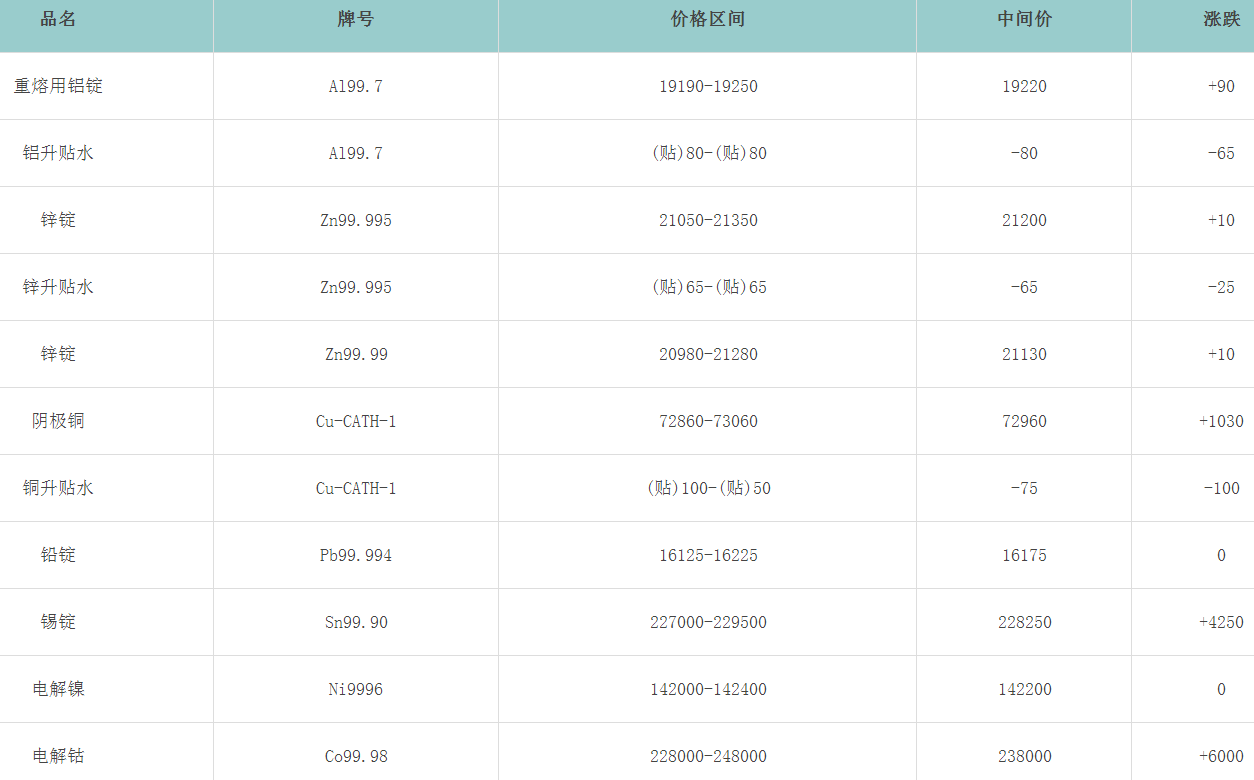1254x780 pixels.
Task: Select the middle price 228250
Action: 1024,622
